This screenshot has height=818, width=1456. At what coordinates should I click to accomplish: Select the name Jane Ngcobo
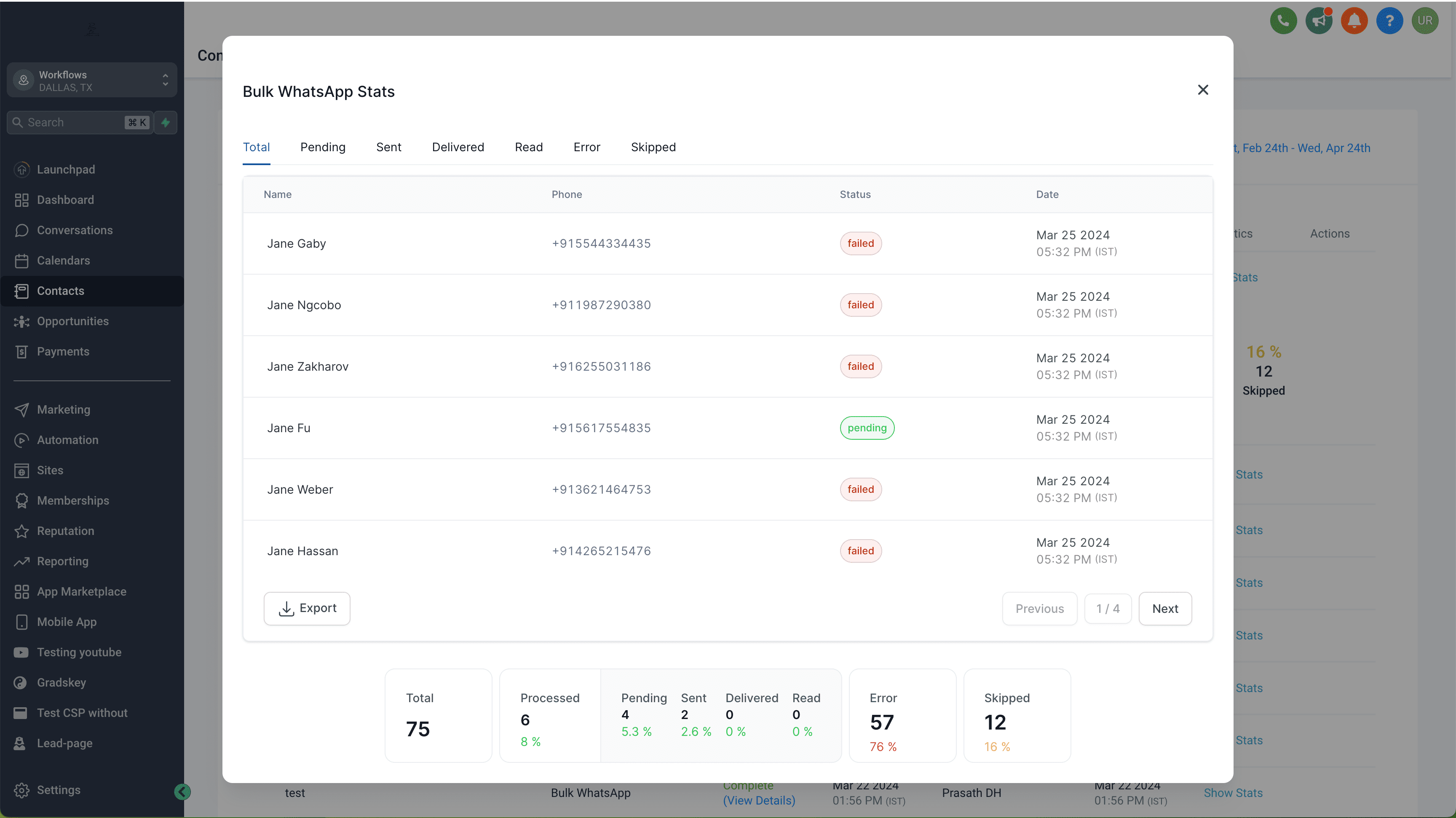pyautogui.click(x=304, y=305)
